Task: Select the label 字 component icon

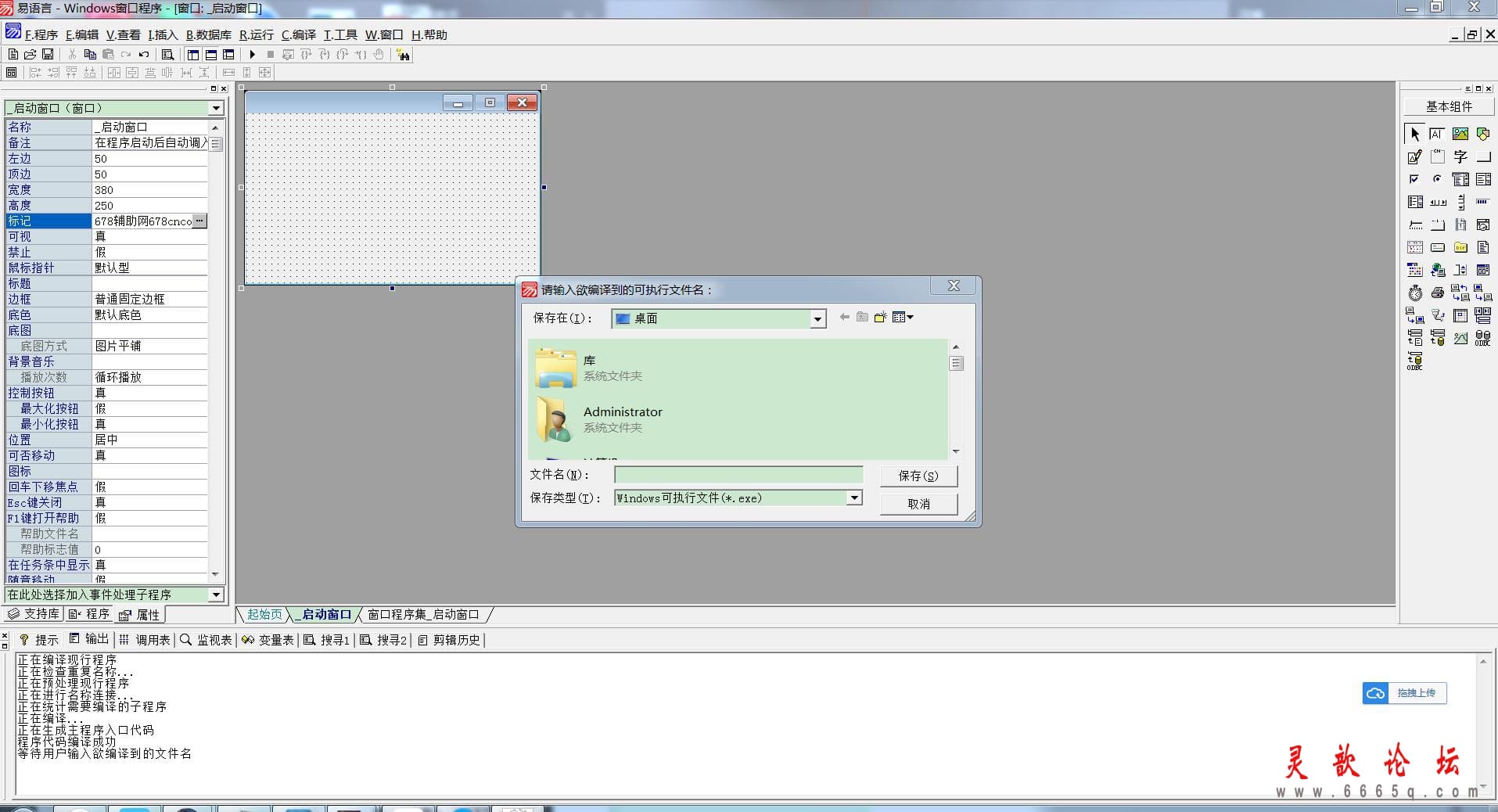Action: pyautogui.click(x=1460, y=156)
